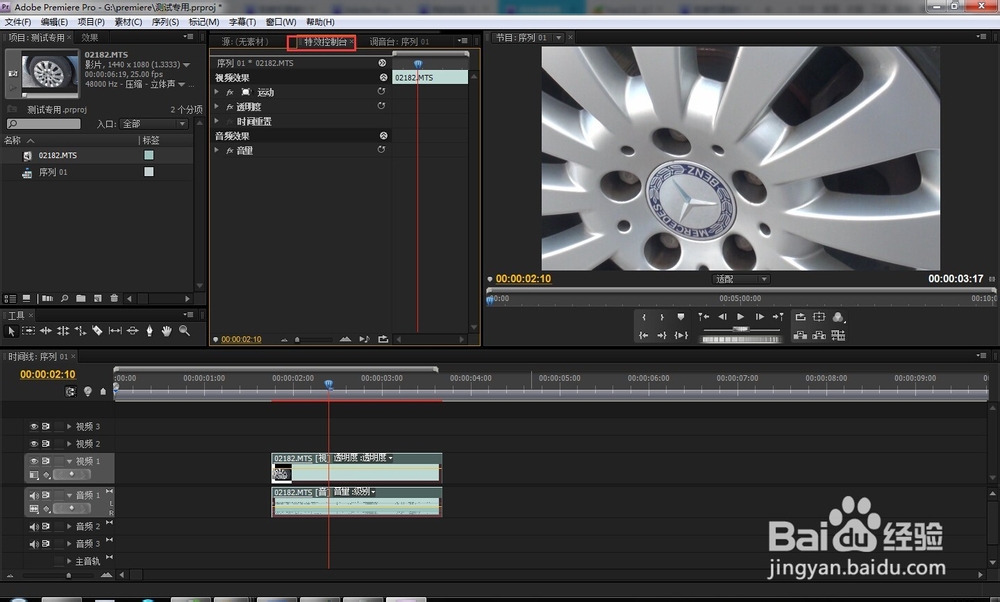This screenshot has width=1000, height=602.
Task: Expand Opacity effect properties
Action: pyautogui.click(x=217, y=106)
